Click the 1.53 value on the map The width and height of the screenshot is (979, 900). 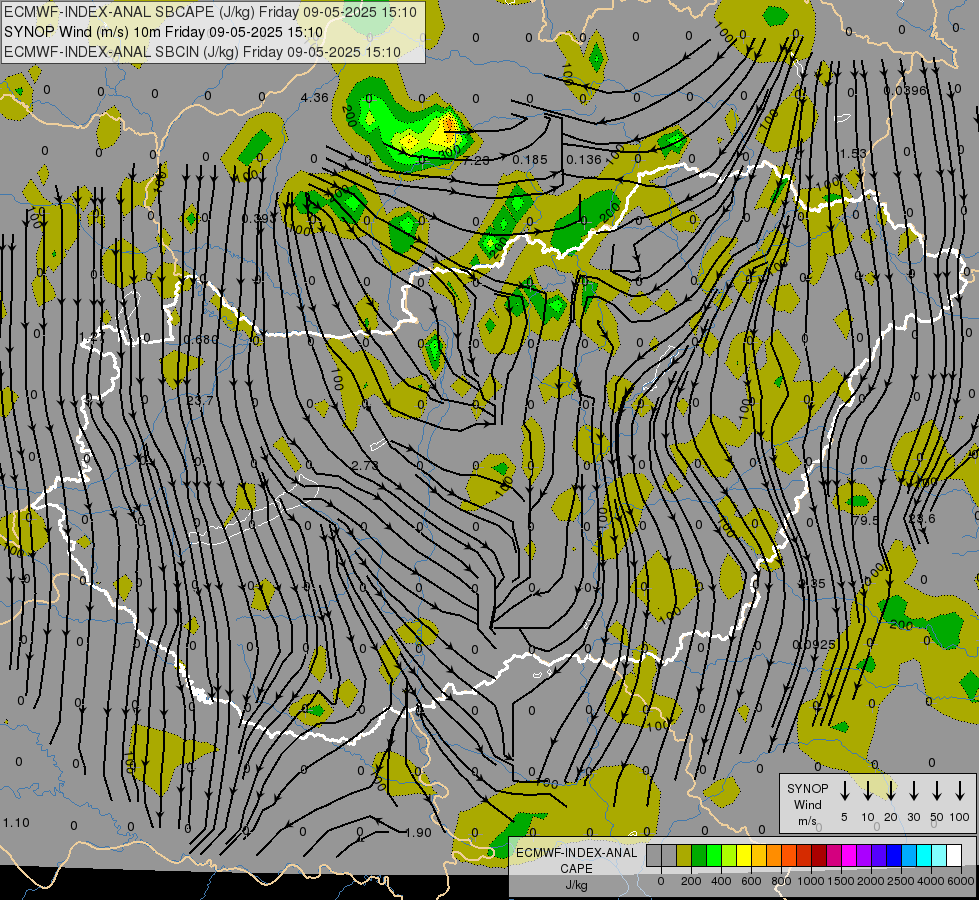(x=853, y=154)
